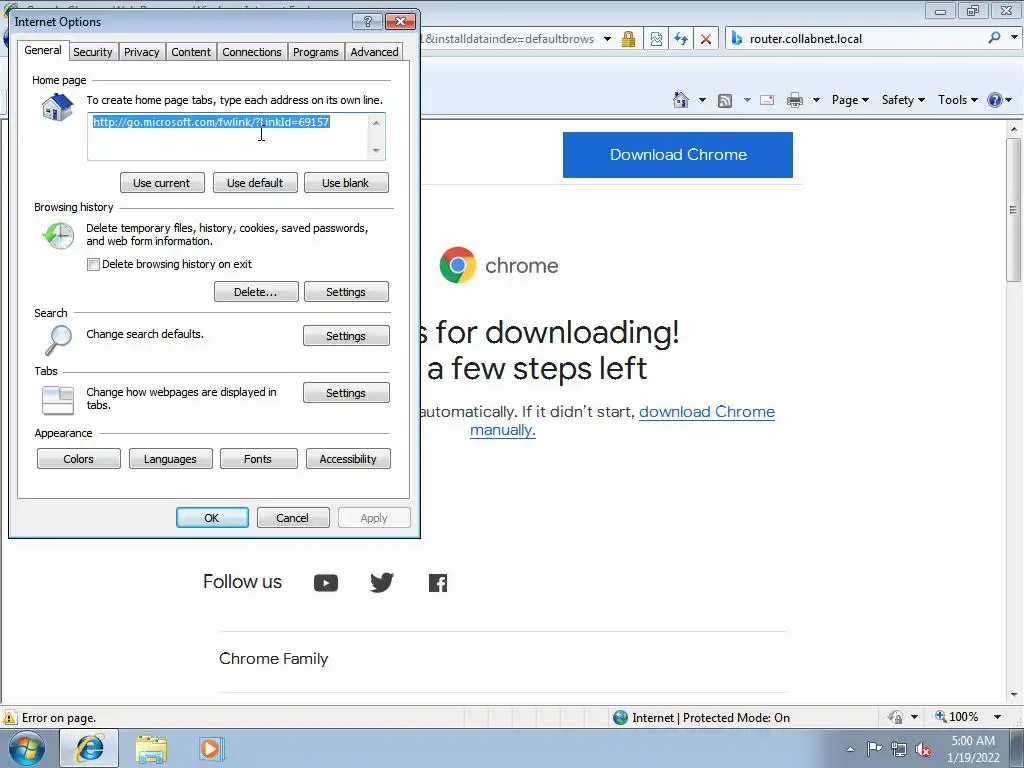Click Cancel in Internet Options
1024x768 pixels.
(293, 517)
